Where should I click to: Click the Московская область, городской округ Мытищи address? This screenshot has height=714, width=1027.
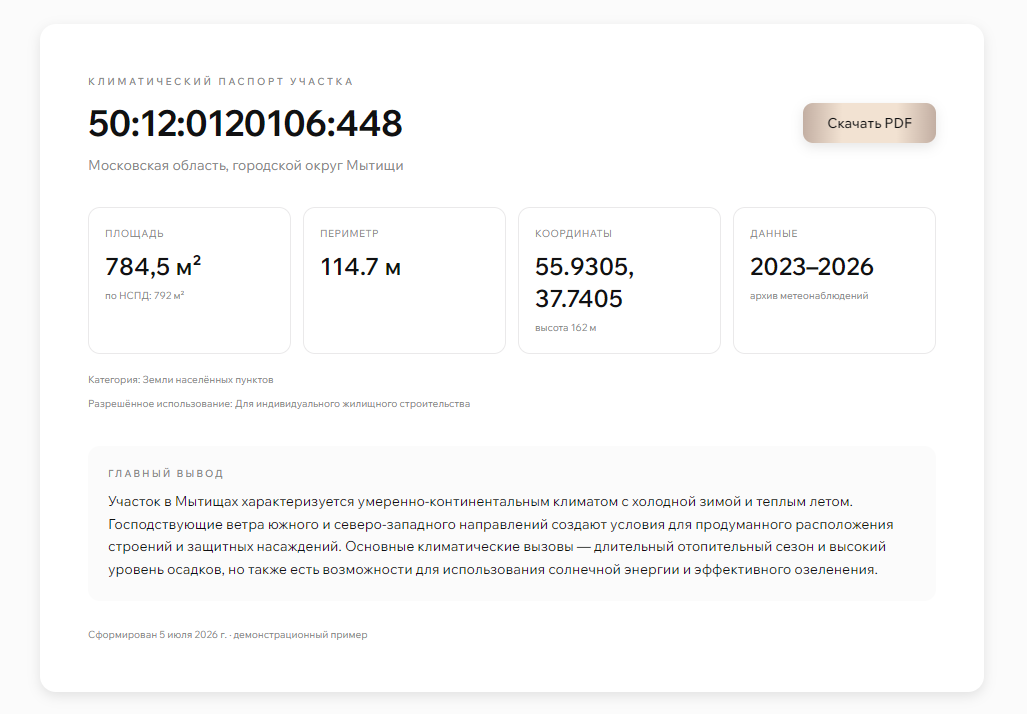(246, 165)
